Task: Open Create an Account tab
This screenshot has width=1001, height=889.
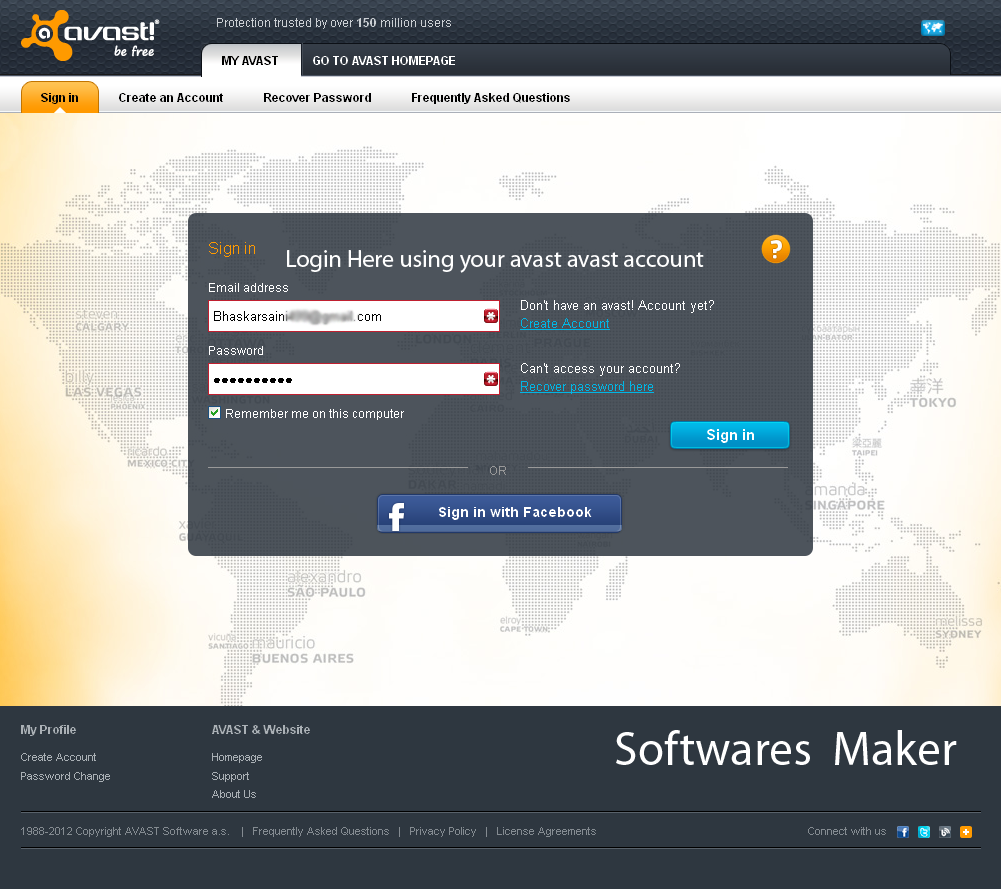Action: 170,98
